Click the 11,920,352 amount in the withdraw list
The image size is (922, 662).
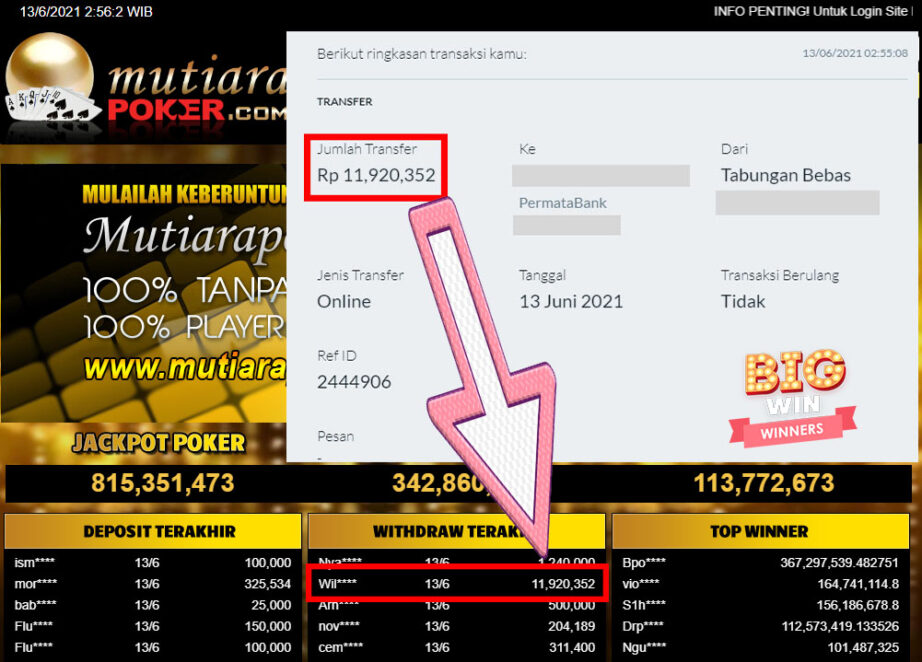(x=563, y=584)
